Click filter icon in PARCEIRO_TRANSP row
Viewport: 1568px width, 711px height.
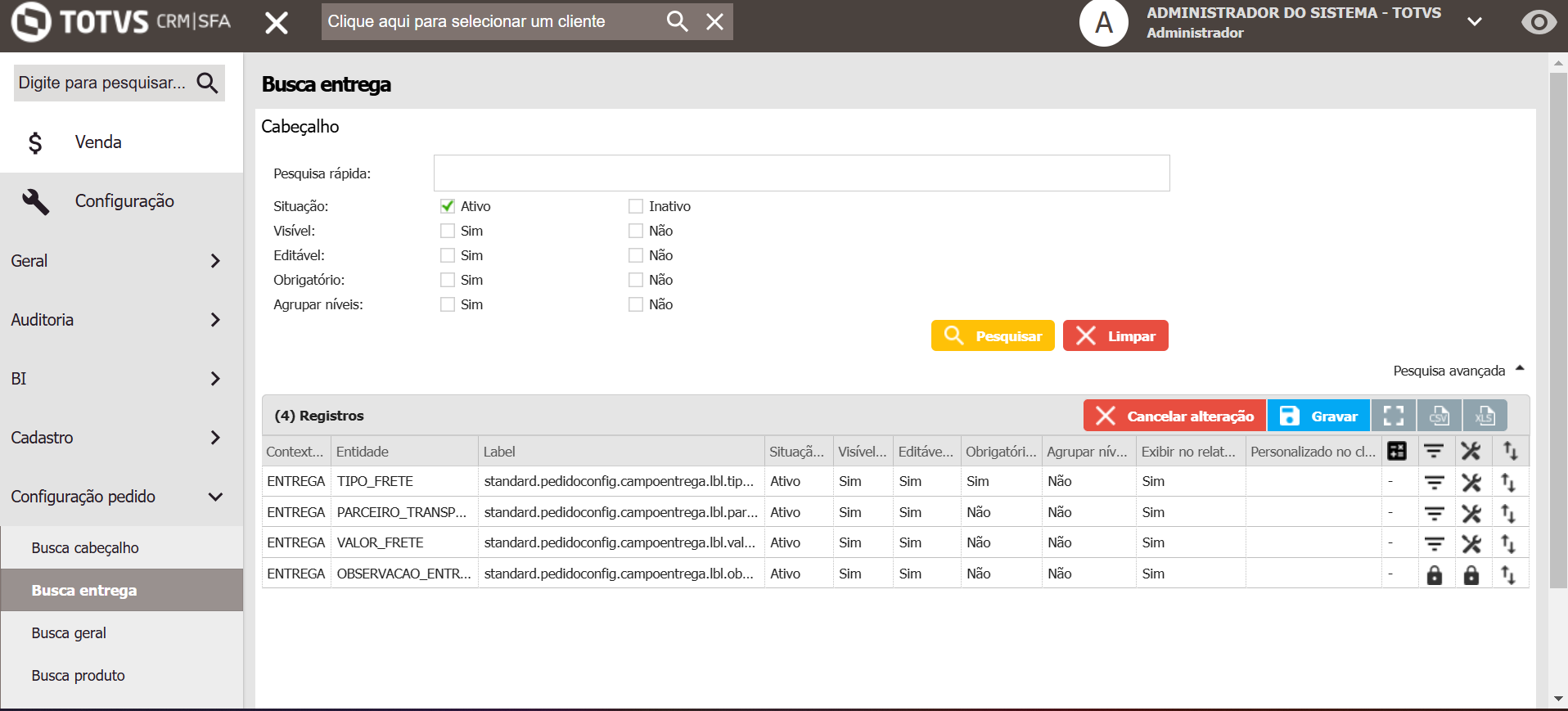1434,513
